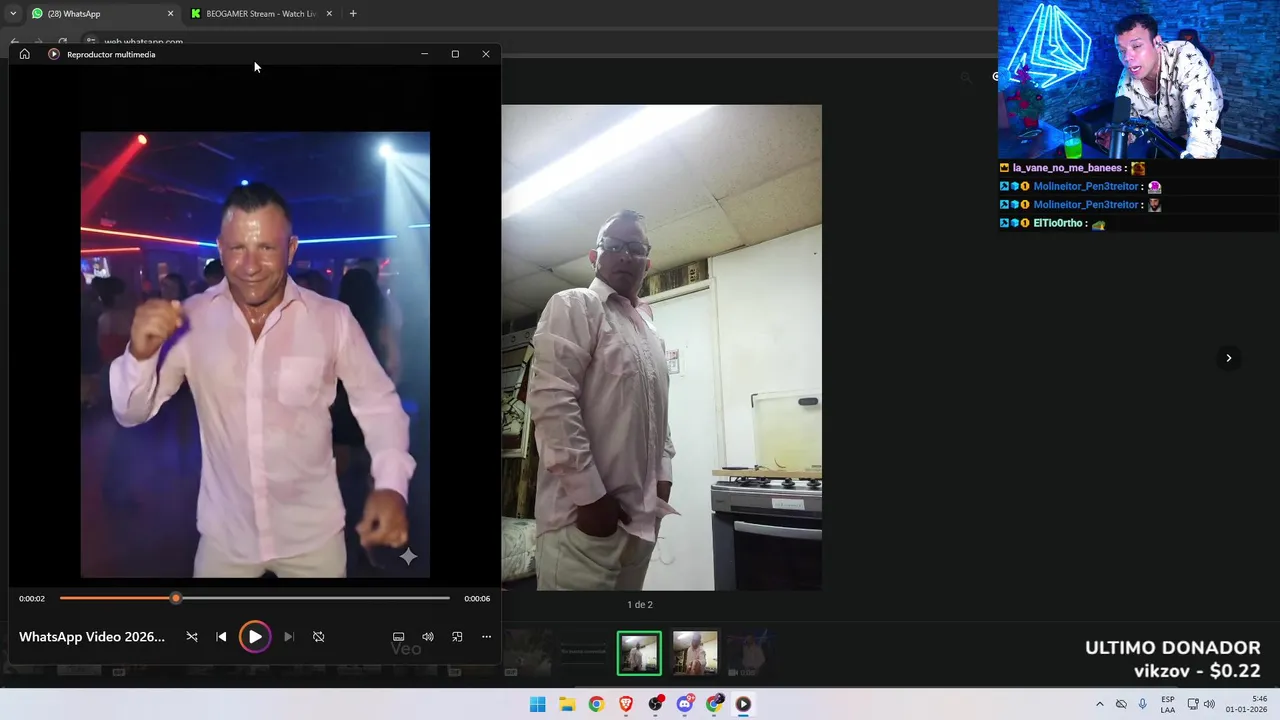Click the '1 de 2' photo counter
The width and height of the screenshot is (1280, 720).
(640, 605)
